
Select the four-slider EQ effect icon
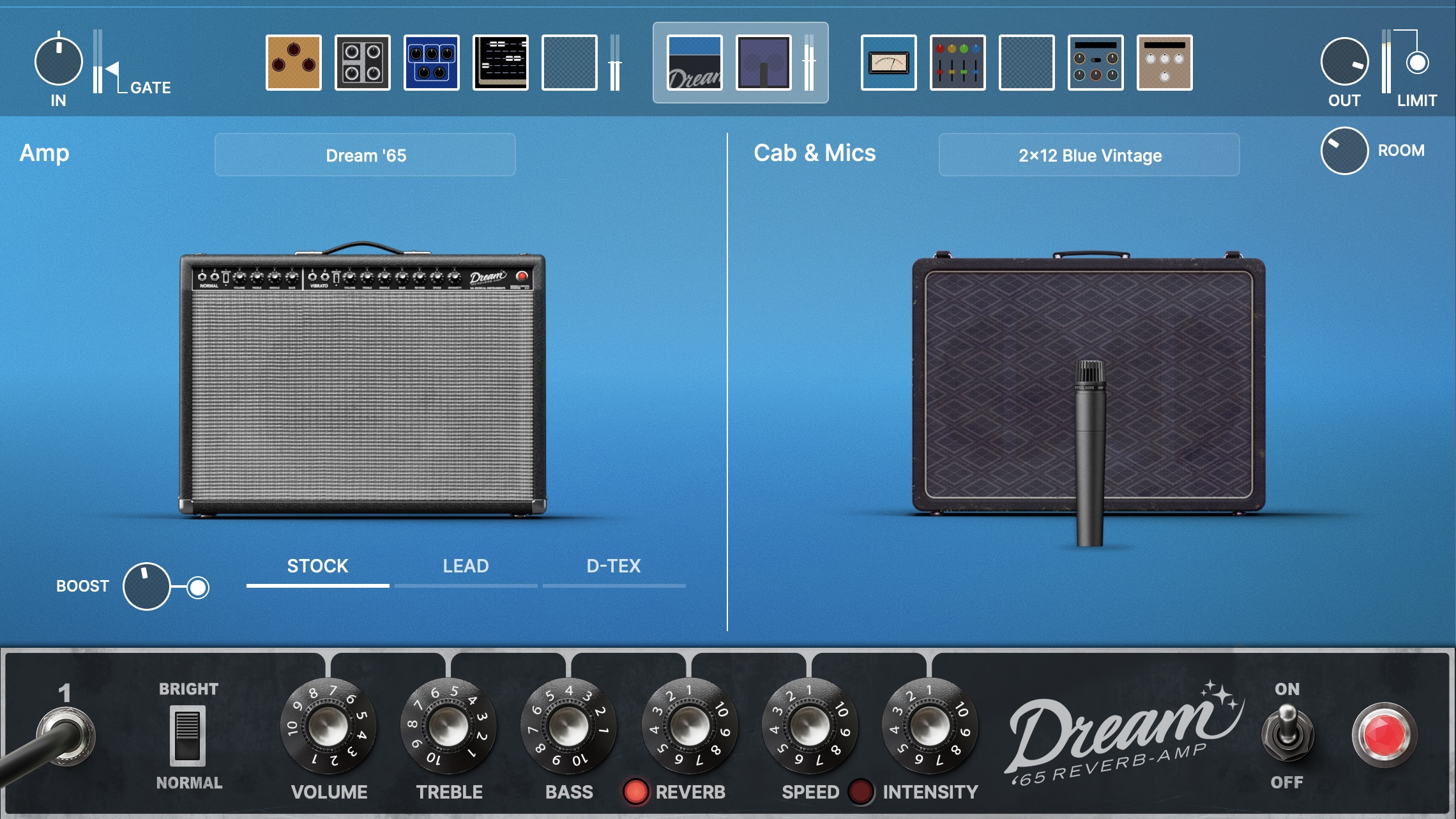click(x=957, y=62)
